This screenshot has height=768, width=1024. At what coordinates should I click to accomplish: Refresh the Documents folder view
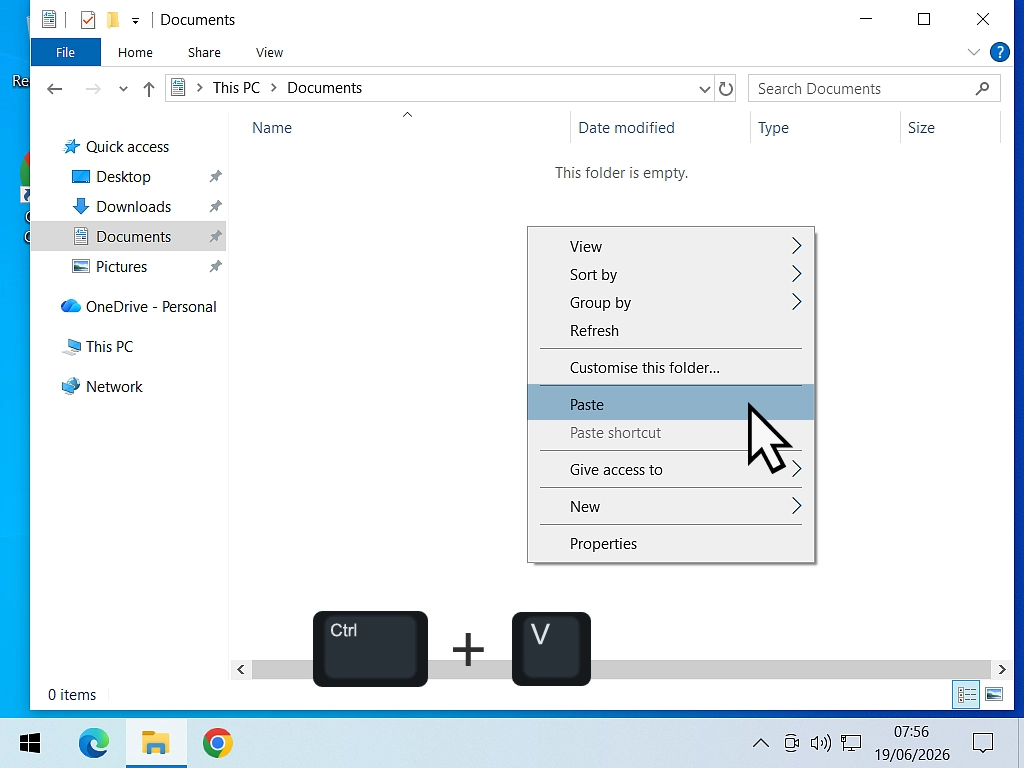tap(726, 89)
